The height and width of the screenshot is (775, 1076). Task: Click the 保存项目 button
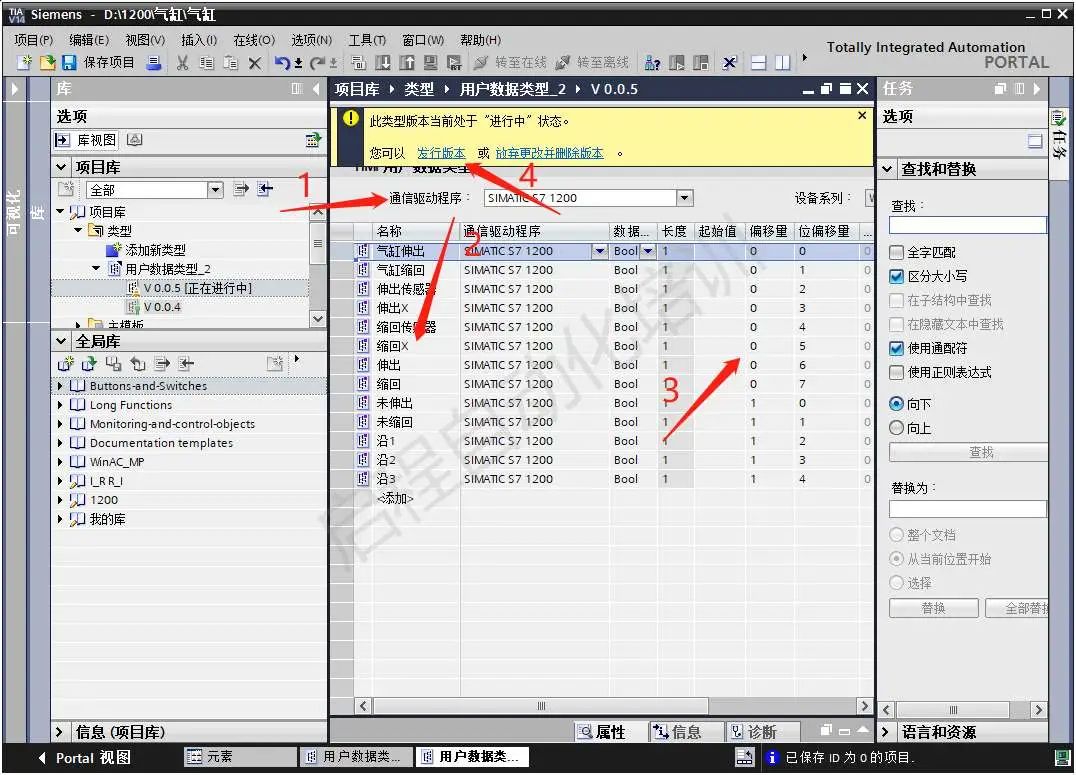(98, 62)
